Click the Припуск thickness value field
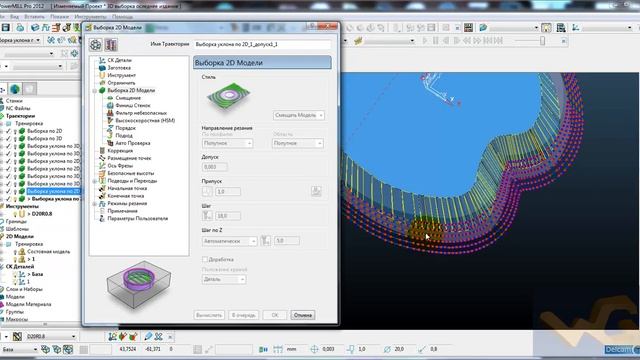 pos(228,191)
